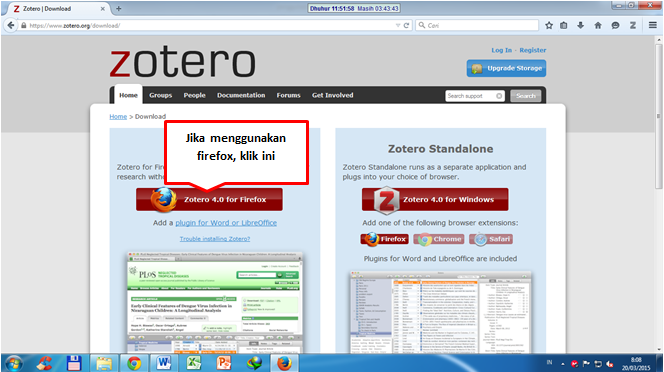Select the Forums navigation tab

pyautogui.click(x=288, y=95)
